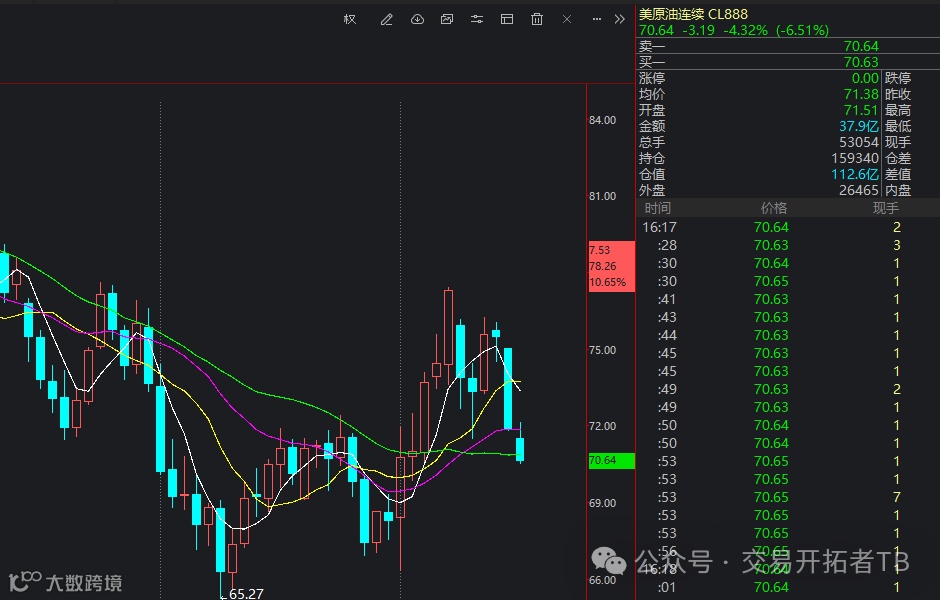Viewport: 940px width, 600px height.
Task: Click the 权 adjustment toolbar button
Action: 350,19
